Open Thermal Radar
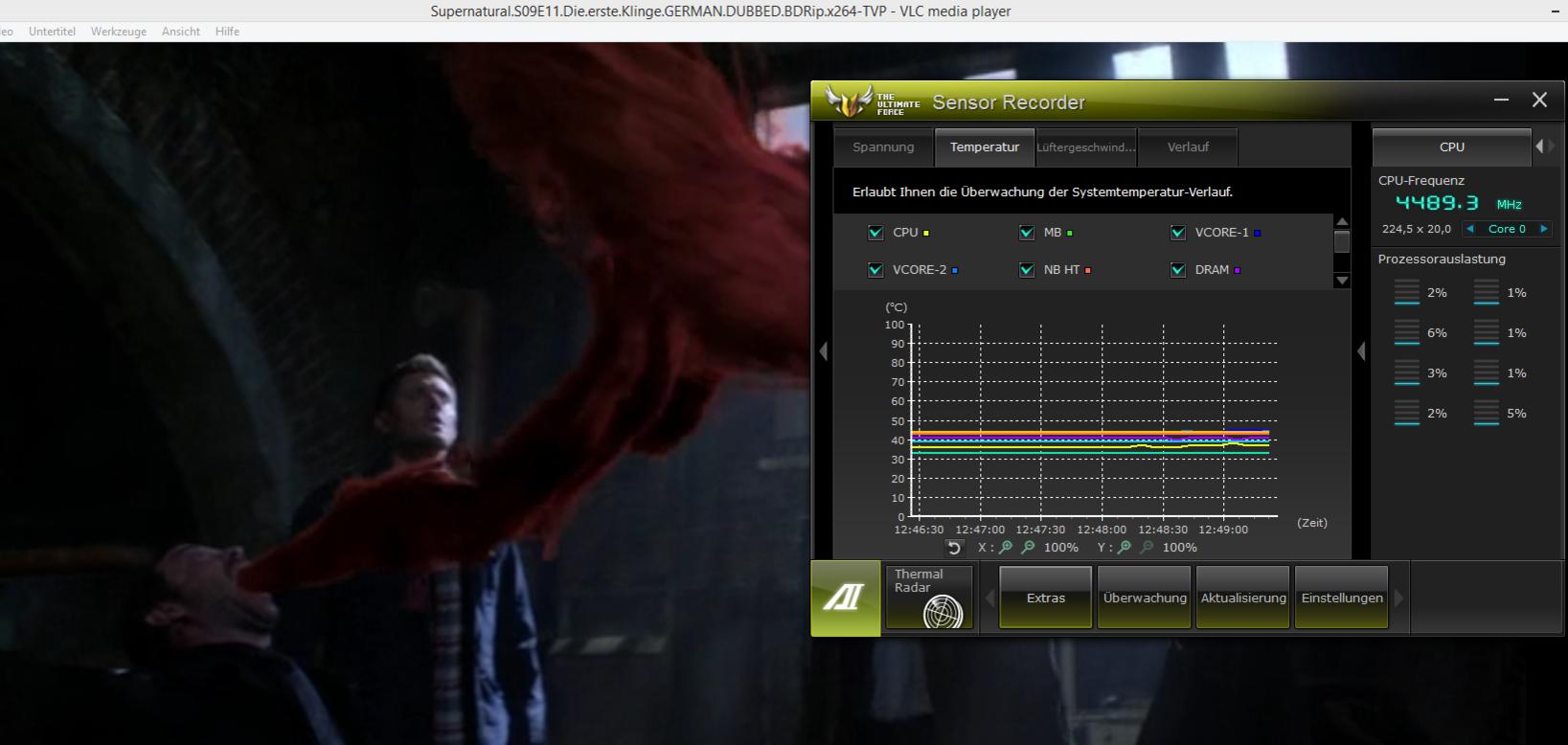 tap(929, 598)
